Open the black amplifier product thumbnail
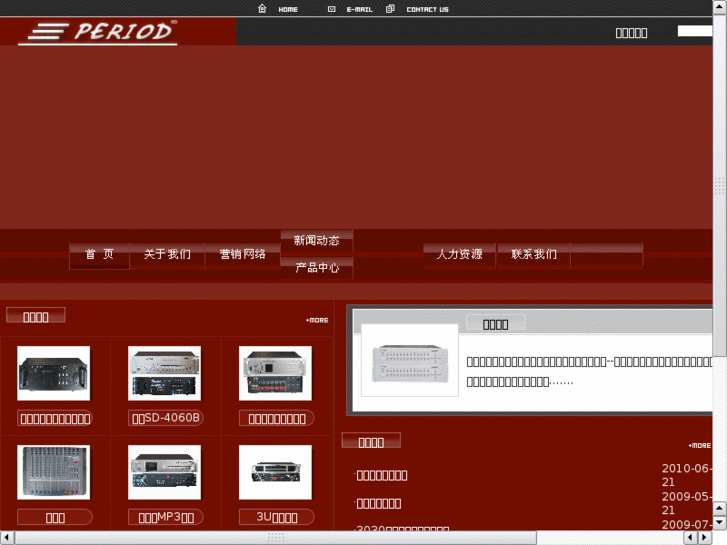The height and width of the screenshot is (545, 727). (53, 373)
